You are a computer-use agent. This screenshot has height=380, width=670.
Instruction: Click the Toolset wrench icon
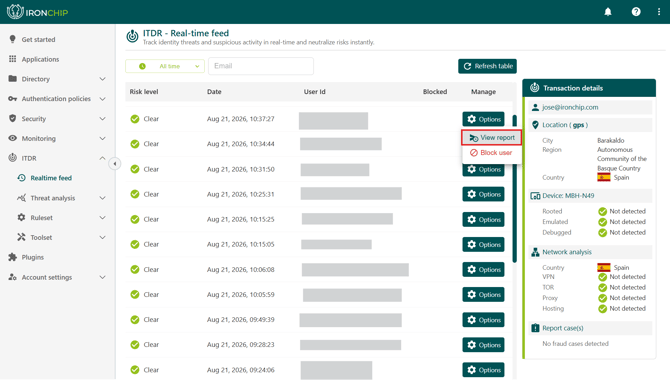tap(21, 237)
